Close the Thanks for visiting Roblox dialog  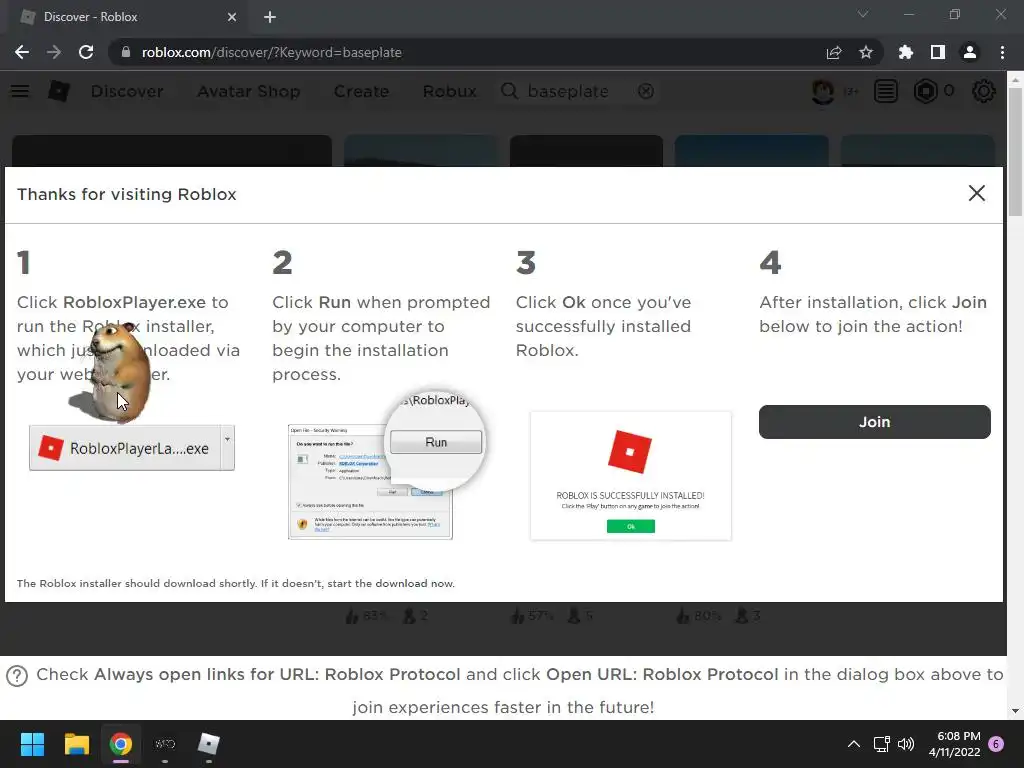[x=977, y=193]
